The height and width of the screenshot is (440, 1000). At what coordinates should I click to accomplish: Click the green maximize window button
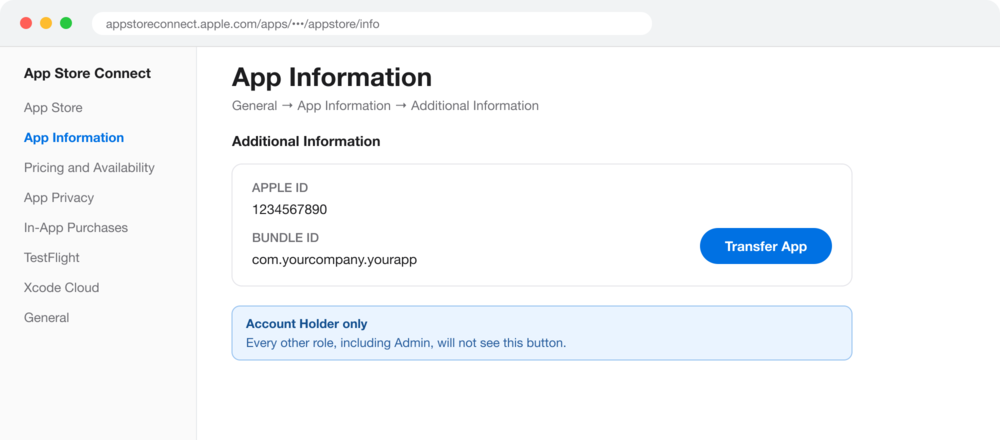tap(66, 24)
